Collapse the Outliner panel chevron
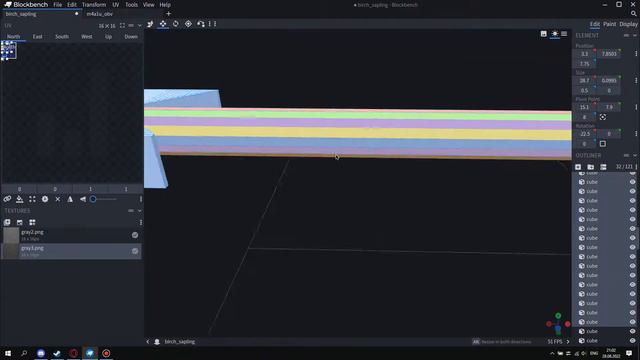 pyautogui.click(x=635, y=156)
